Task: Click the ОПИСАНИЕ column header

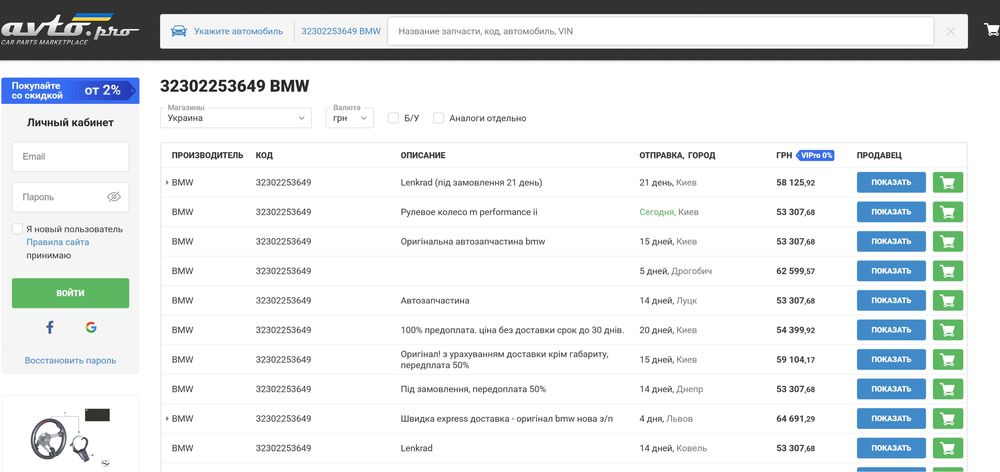Action: tap(423, 155)
